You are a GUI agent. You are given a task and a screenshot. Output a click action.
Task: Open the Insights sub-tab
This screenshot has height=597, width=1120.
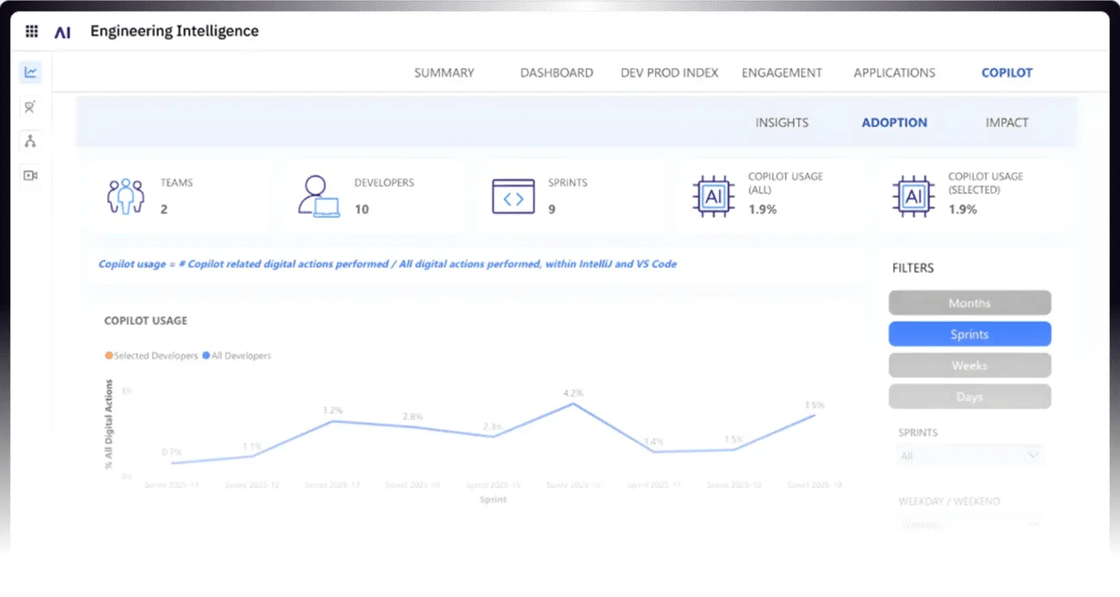click(x=782, y=123)
